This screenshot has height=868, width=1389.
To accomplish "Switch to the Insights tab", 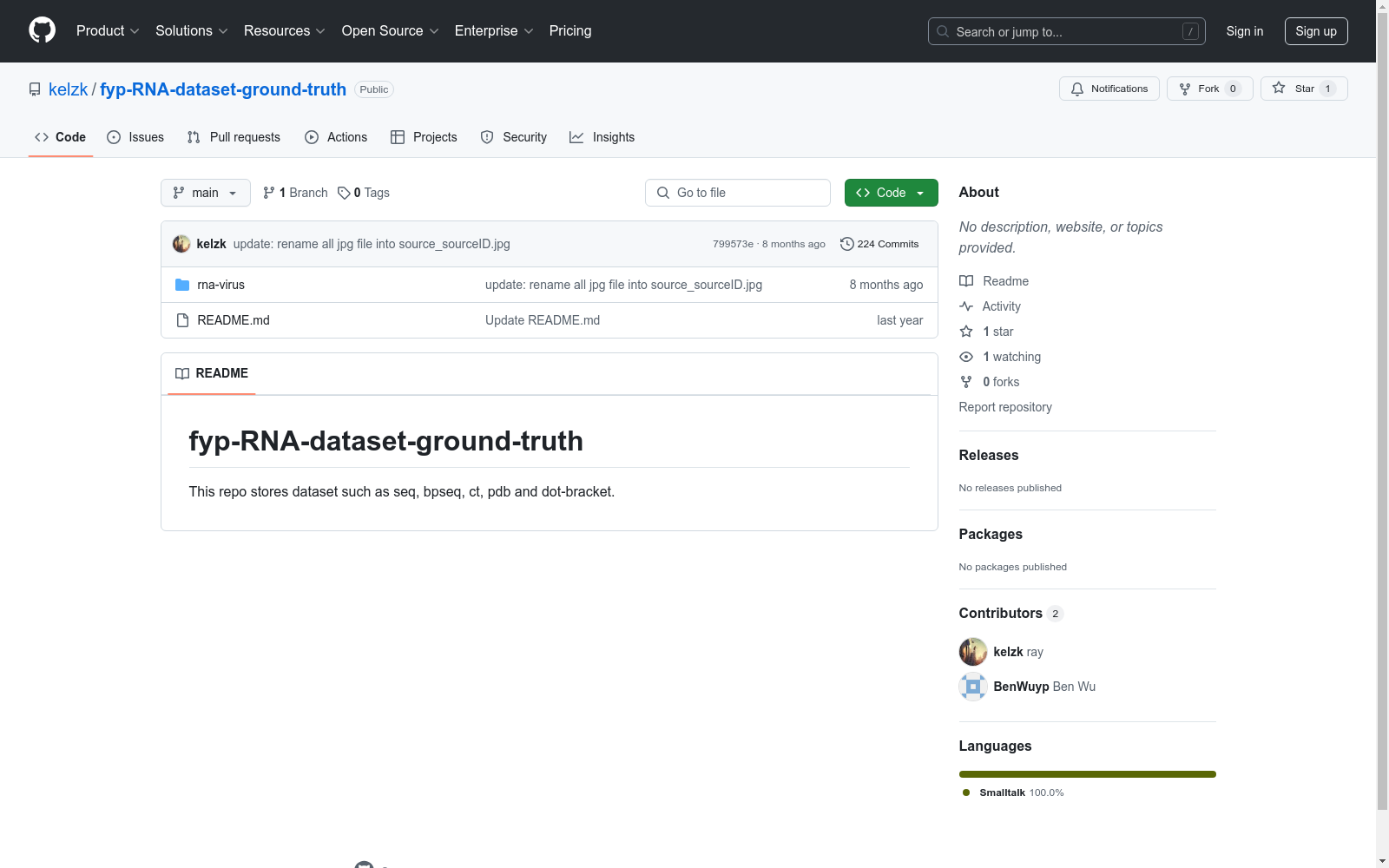I will (x=602, y=137).
